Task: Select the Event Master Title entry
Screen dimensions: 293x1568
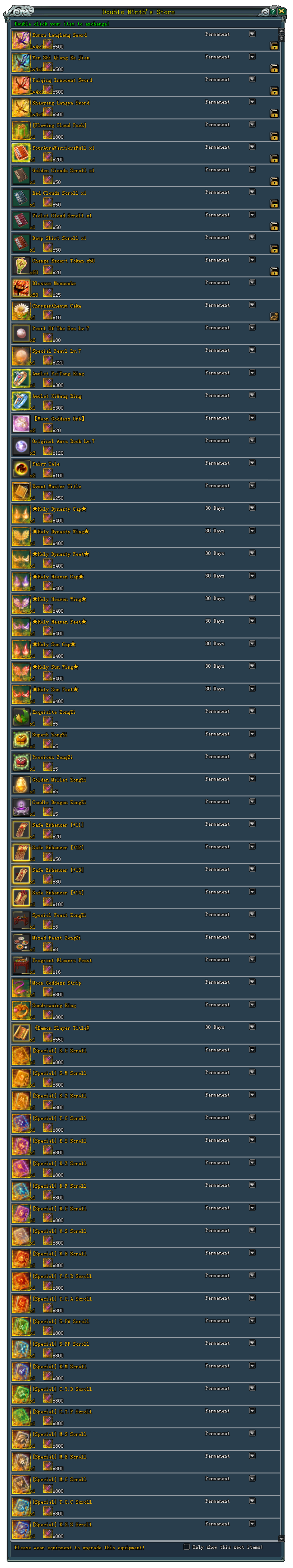Action: [x=145, y=491]
